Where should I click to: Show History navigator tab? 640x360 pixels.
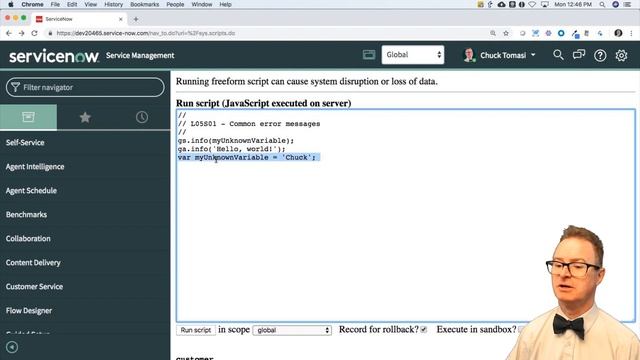[142, 118]
